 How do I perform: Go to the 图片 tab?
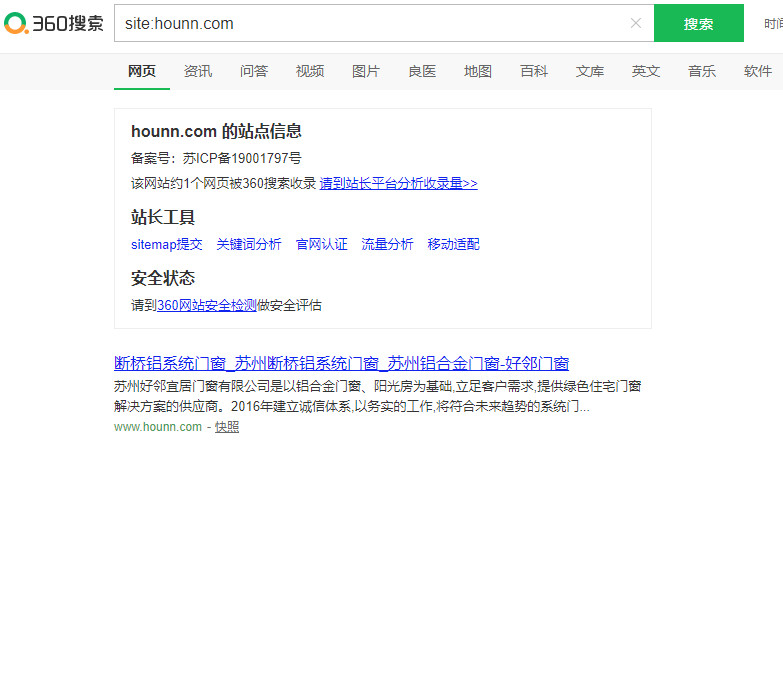(366, 71)
